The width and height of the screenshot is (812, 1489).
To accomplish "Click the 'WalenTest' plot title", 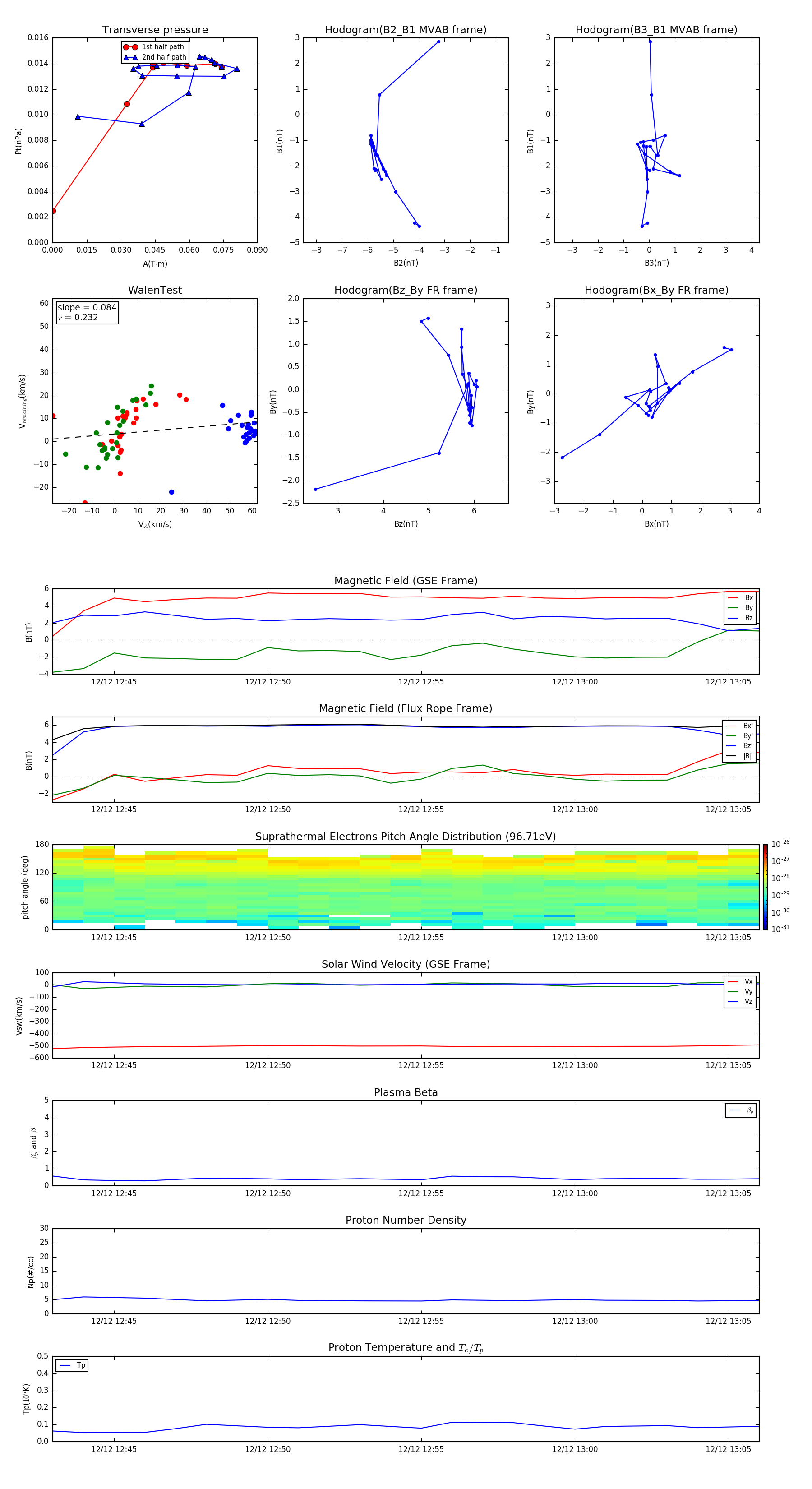I will [155, 290].
